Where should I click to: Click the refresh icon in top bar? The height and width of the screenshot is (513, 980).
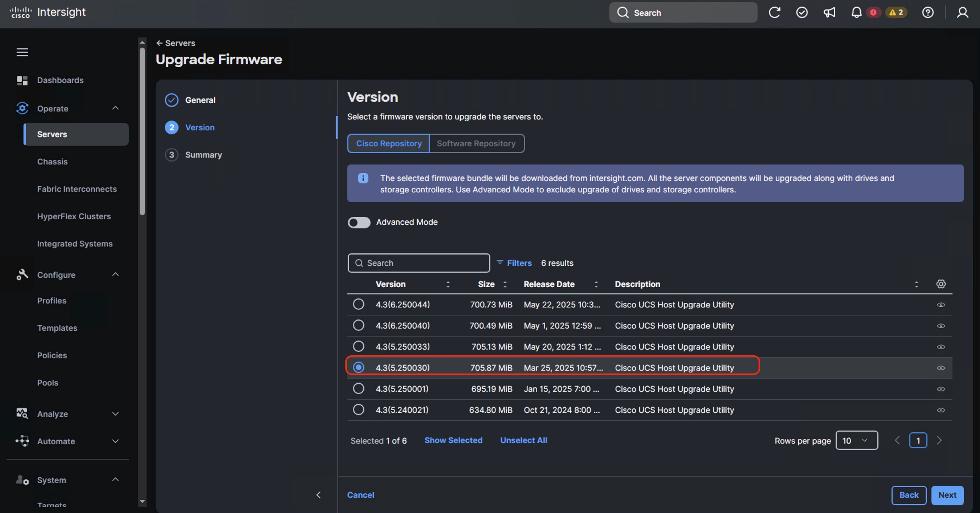point(774,13)
